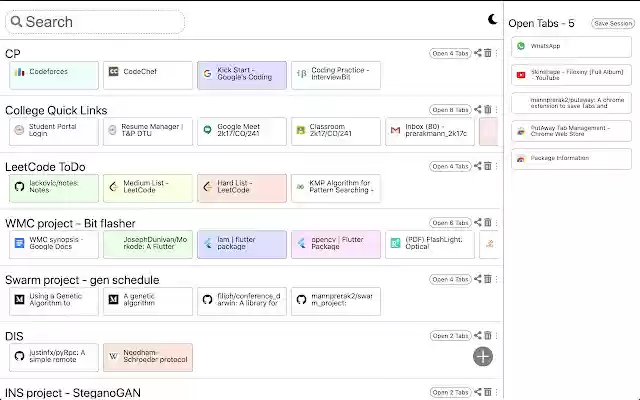Open Needham-Schroeder protocol Wikipedia tab
Screen dimensions: 640x400
(x=148, y=358)
